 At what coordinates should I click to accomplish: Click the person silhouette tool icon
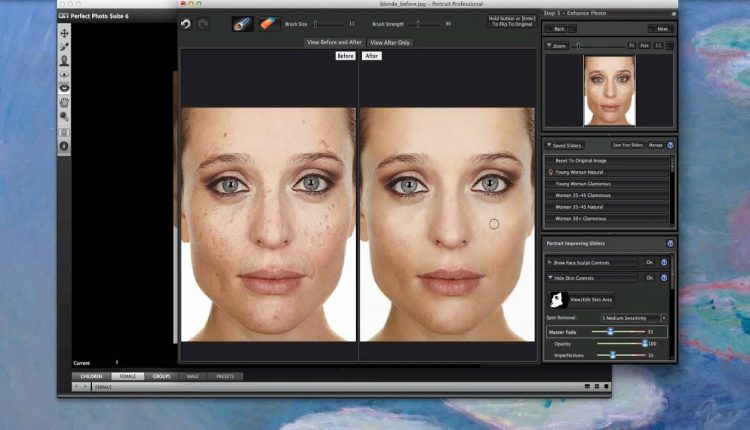pos(64,61)
